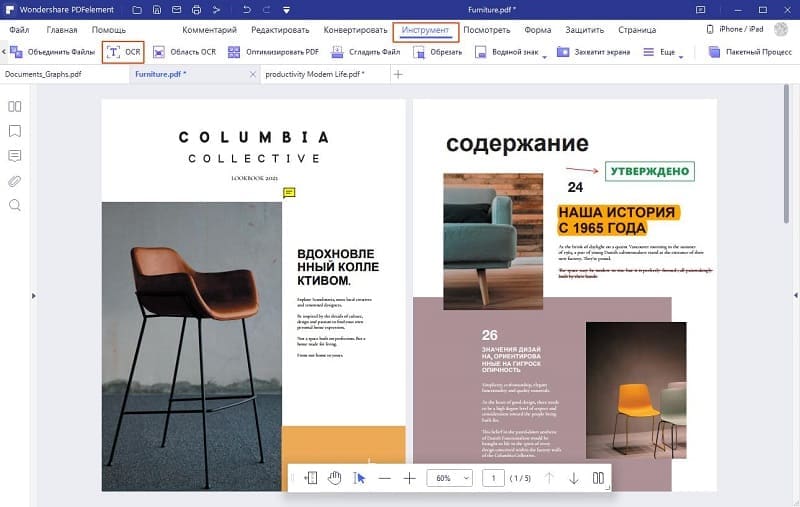This screenshot has height=507, width=800.
Task: Choose the Select text cursor tool
Action: pos(359,478)
